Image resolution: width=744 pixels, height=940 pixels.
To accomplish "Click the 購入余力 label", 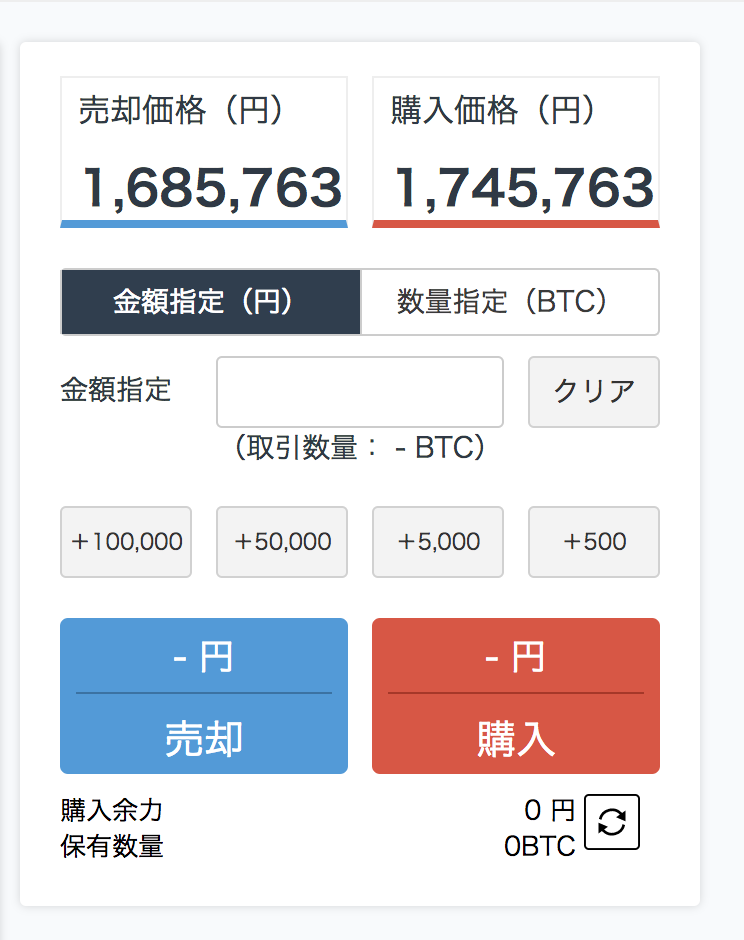I will [x=112, y=811].
